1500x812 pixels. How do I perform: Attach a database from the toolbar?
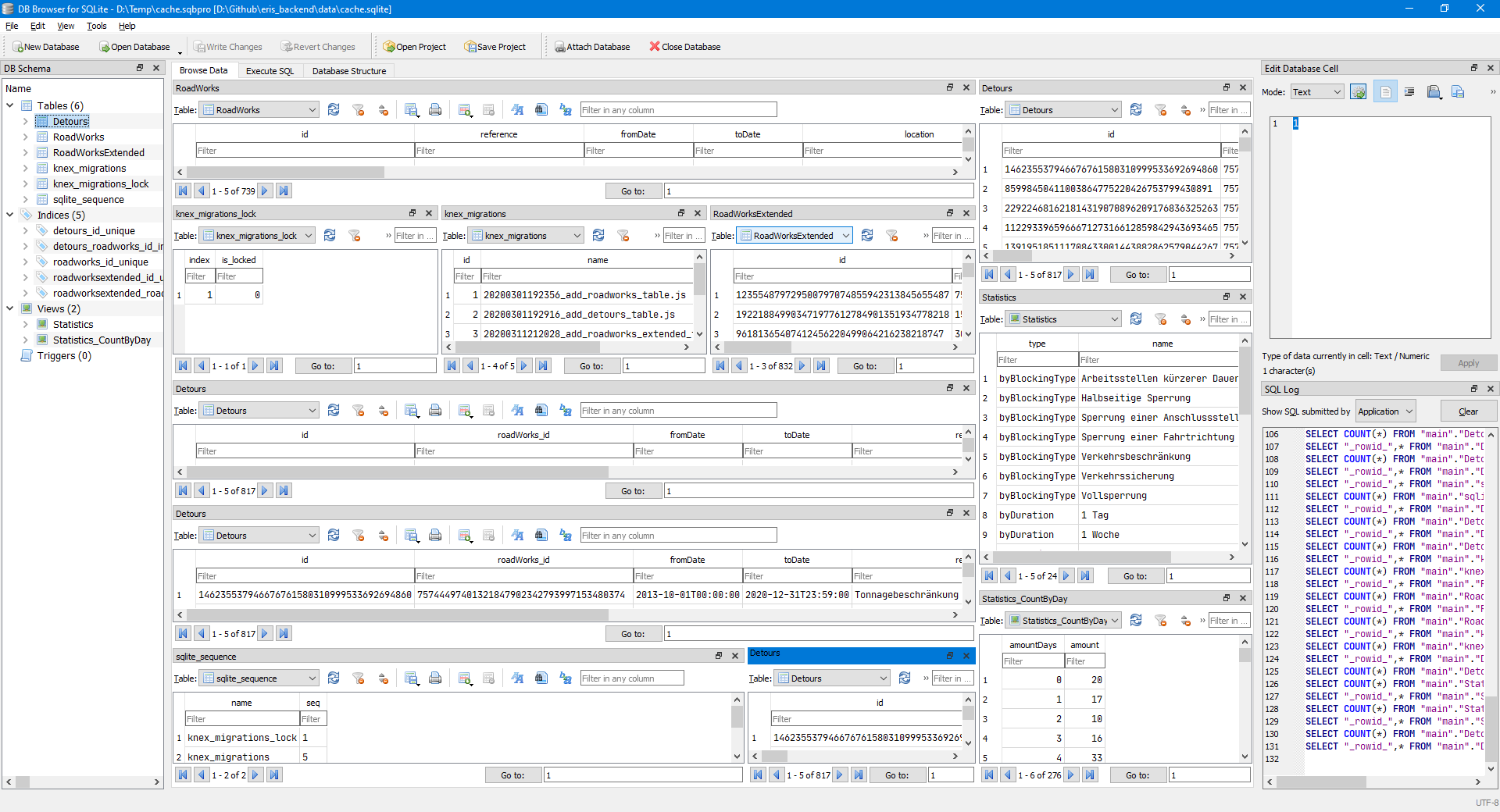[x=593, y=46]
